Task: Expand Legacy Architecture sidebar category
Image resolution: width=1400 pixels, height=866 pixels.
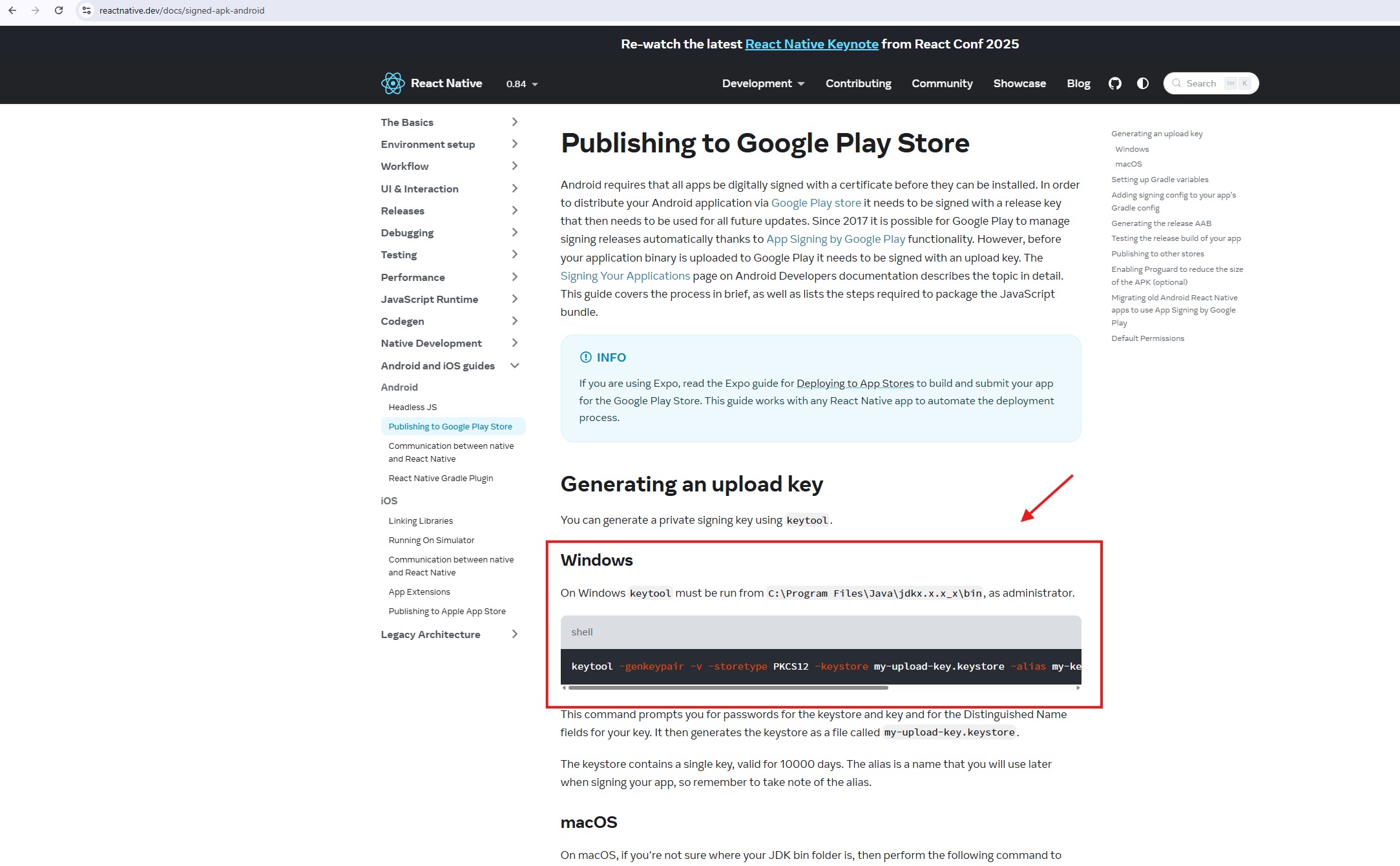Action: click(514, 634)
